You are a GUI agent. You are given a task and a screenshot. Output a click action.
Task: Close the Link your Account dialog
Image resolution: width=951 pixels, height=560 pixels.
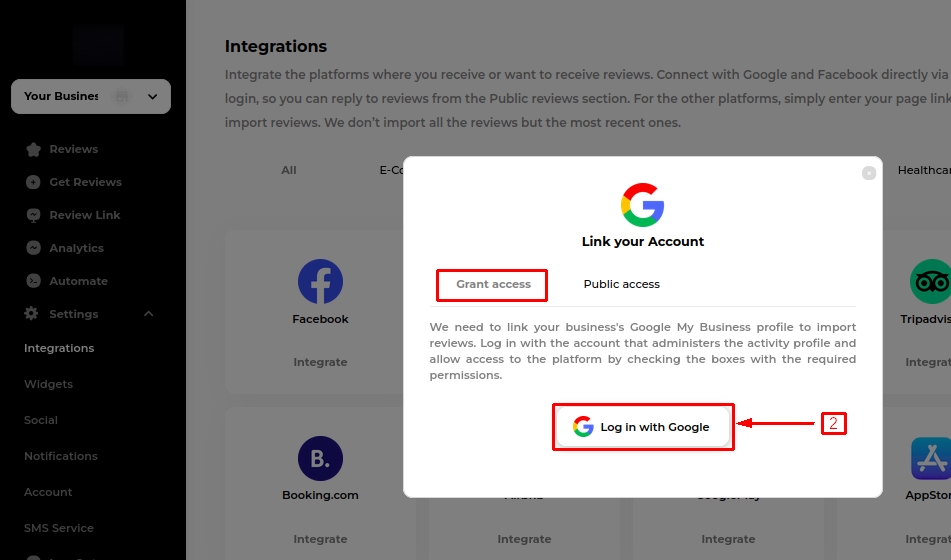click(x=869, y=173)
